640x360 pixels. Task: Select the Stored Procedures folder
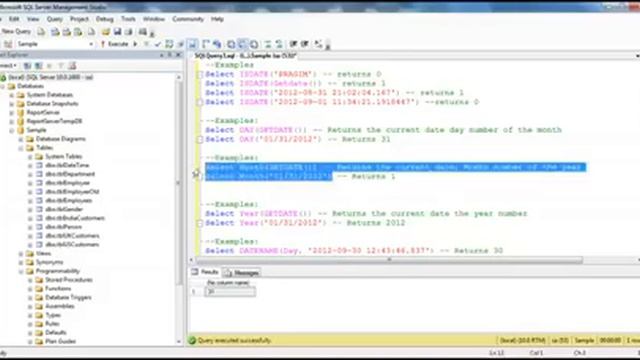69,280
